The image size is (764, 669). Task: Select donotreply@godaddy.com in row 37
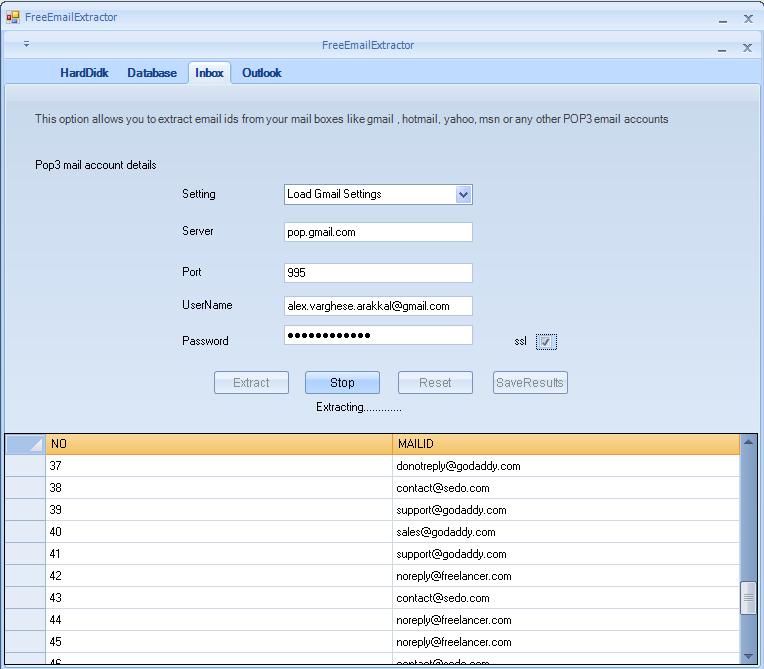coord(566,466)
